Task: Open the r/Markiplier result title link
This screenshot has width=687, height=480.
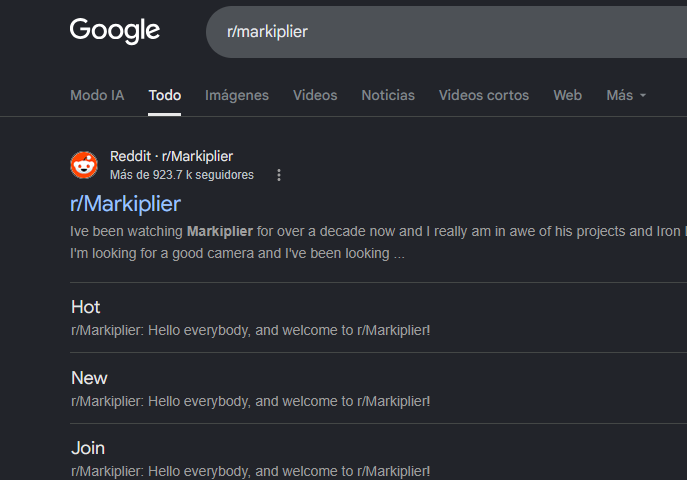Action: tap(125, 204)
